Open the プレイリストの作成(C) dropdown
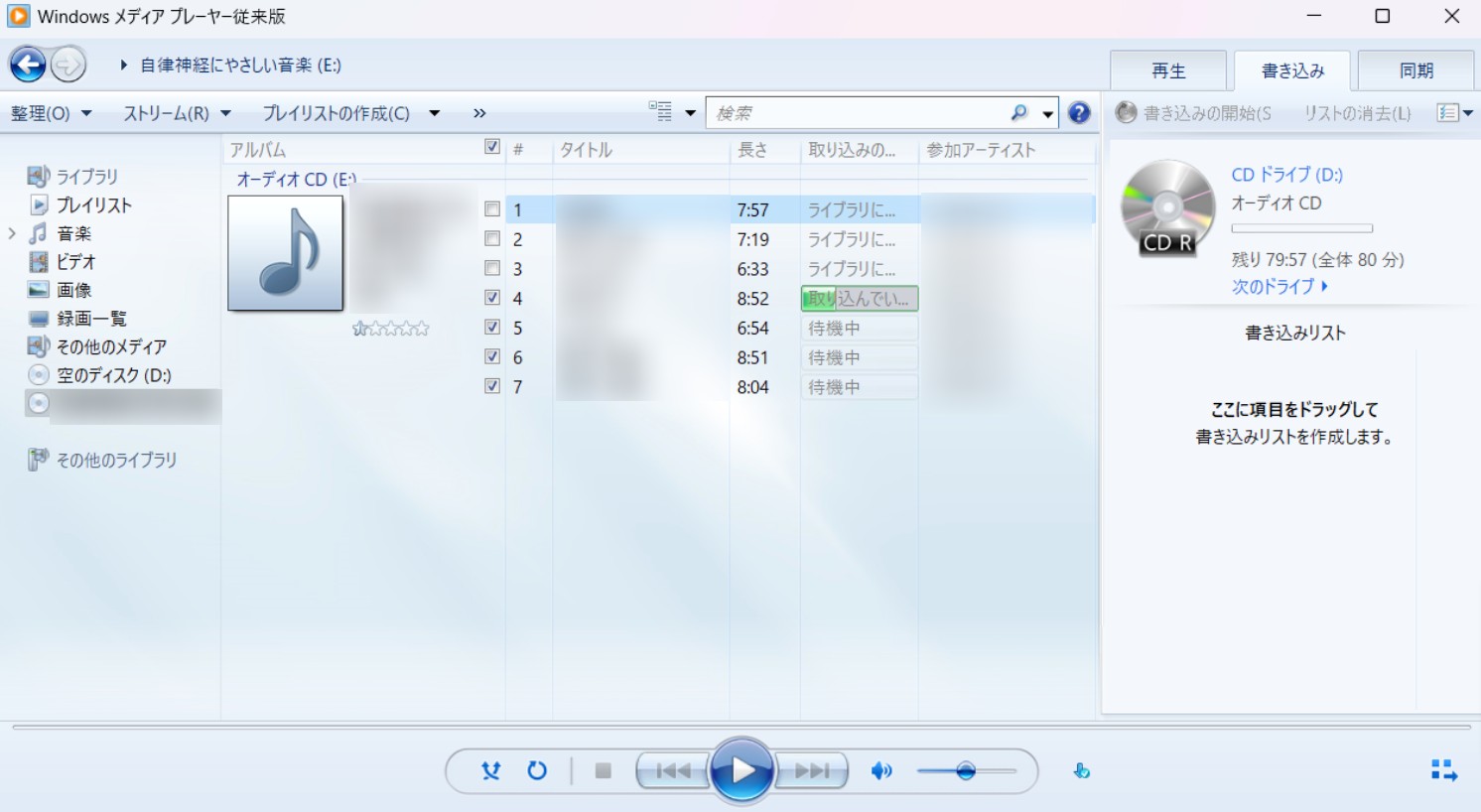This screenshot has height=812, width=1481. pyautogui.click(x=351, y=113)
